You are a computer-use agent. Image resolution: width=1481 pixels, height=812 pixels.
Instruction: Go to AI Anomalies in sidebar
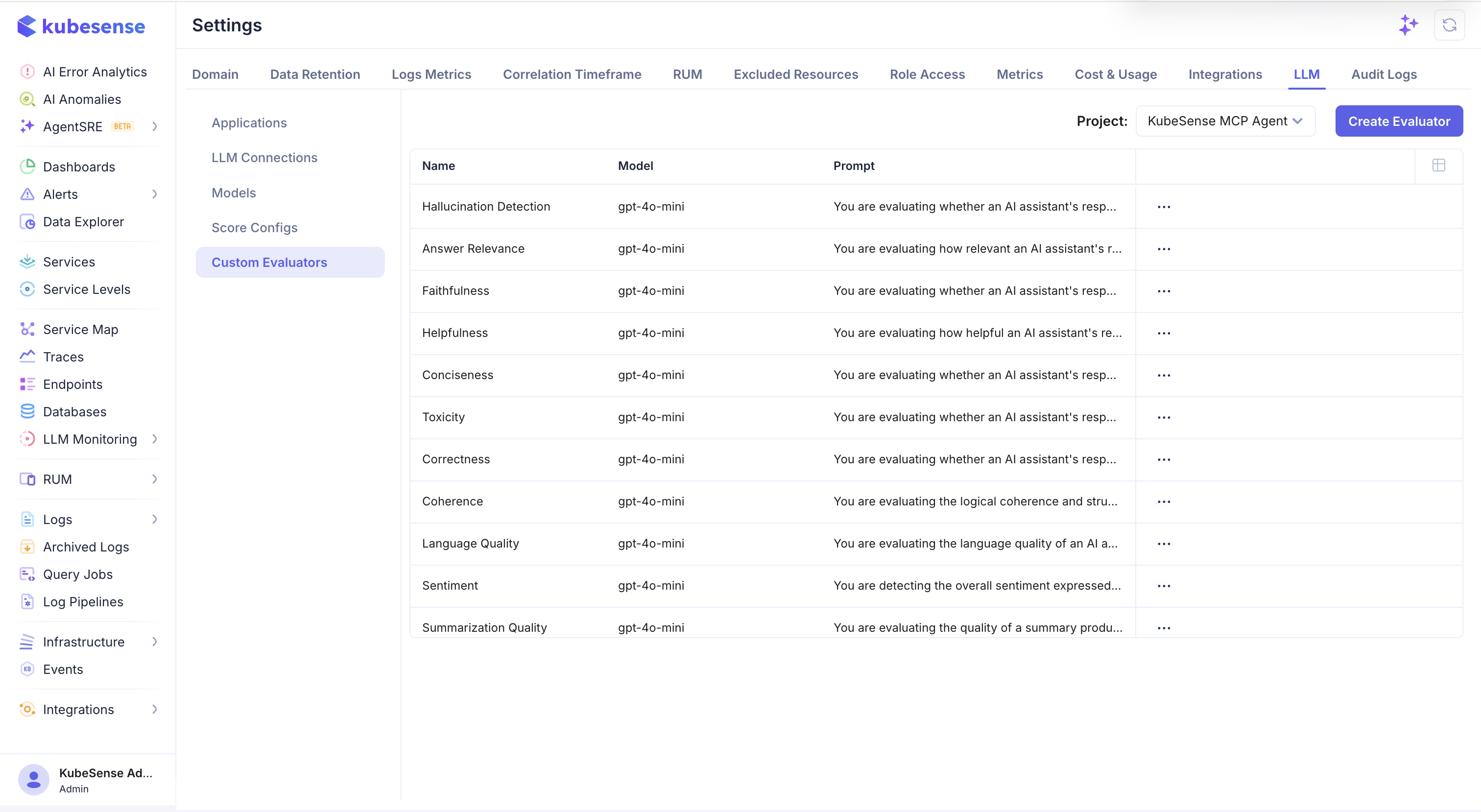pos(82,99)
